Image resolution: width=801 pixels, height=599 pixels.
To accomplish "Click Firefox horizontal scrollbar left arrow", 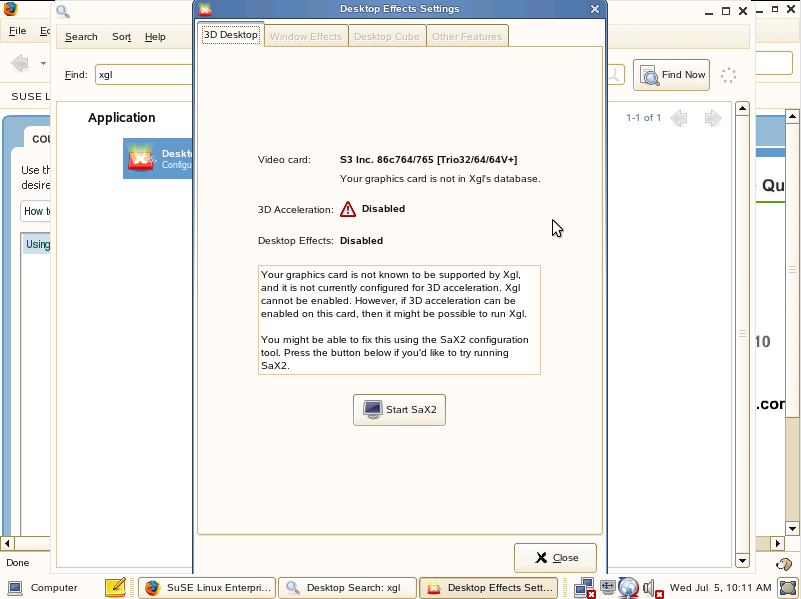I will coord(7,543).
